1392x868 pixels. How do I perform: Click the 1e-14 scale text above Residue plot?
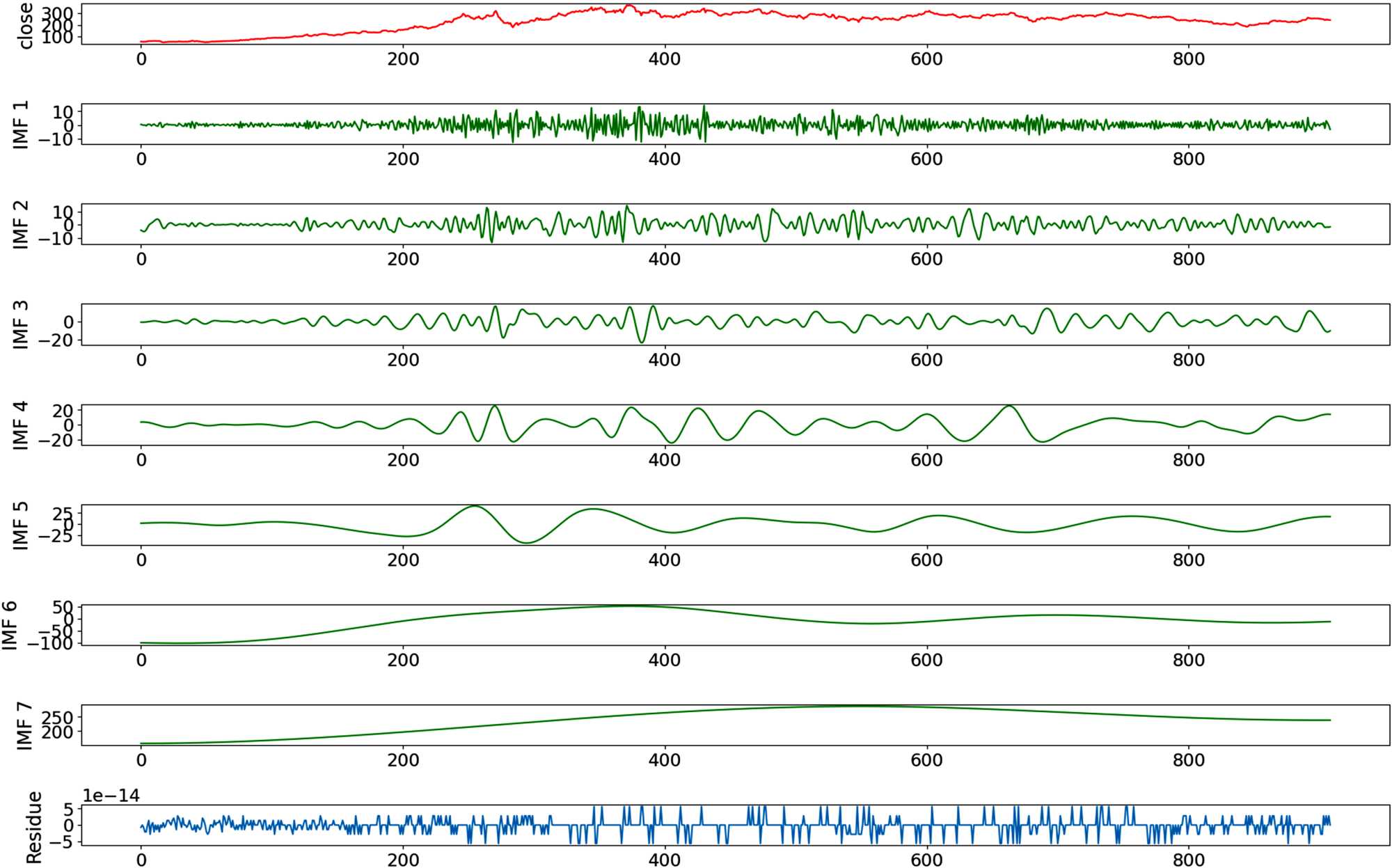(x=111, y=796)
